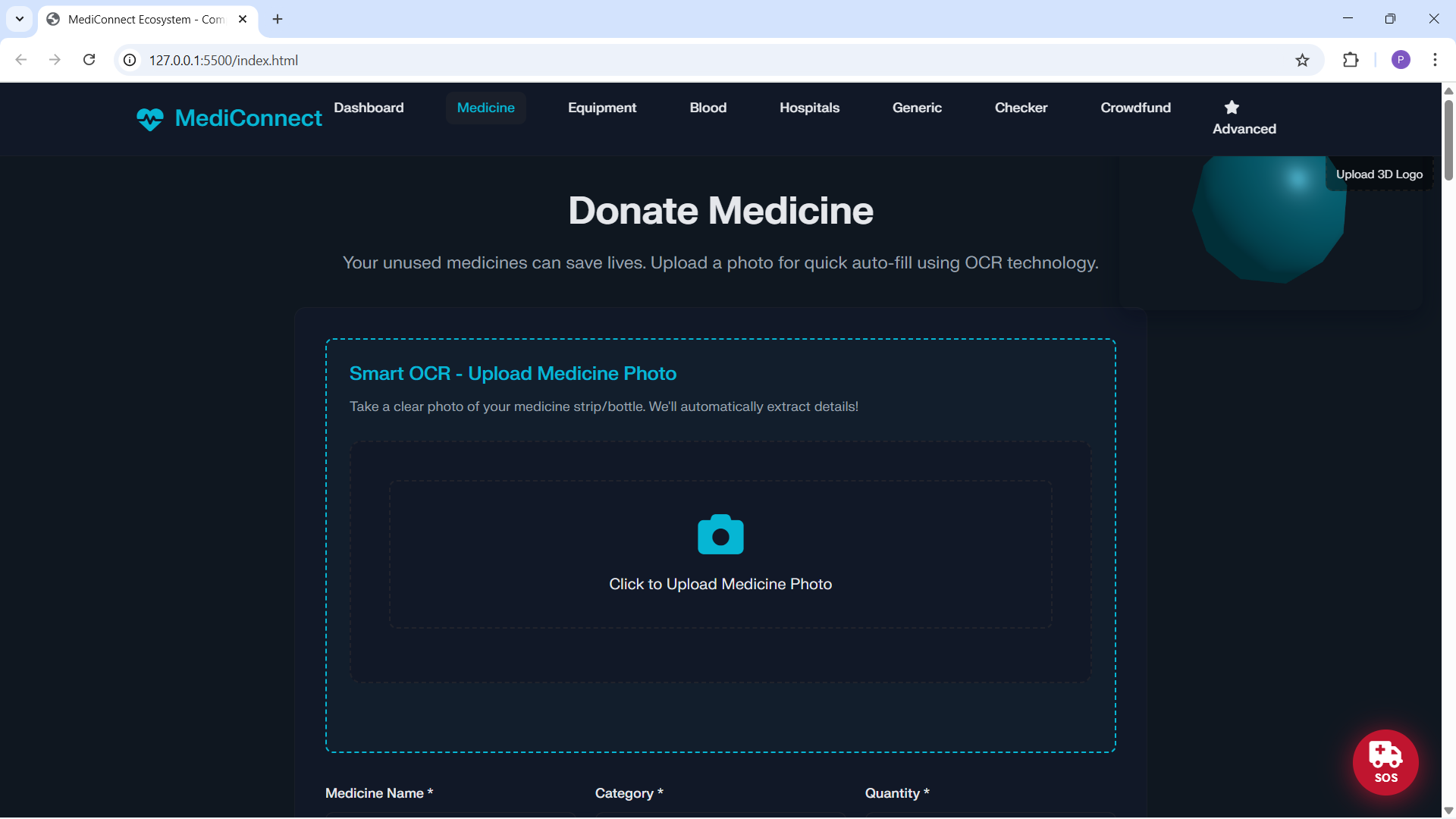The width and height of the screenshot is (1456, 819).
Task: Click the Upload 3D Logo button
Action: (1379, 174)
